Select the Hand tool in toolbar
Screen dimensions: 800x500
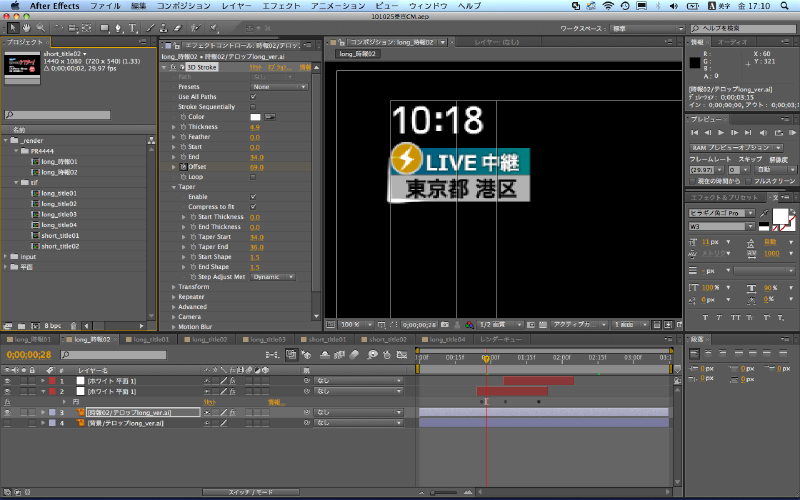click(x=28, y=28)
